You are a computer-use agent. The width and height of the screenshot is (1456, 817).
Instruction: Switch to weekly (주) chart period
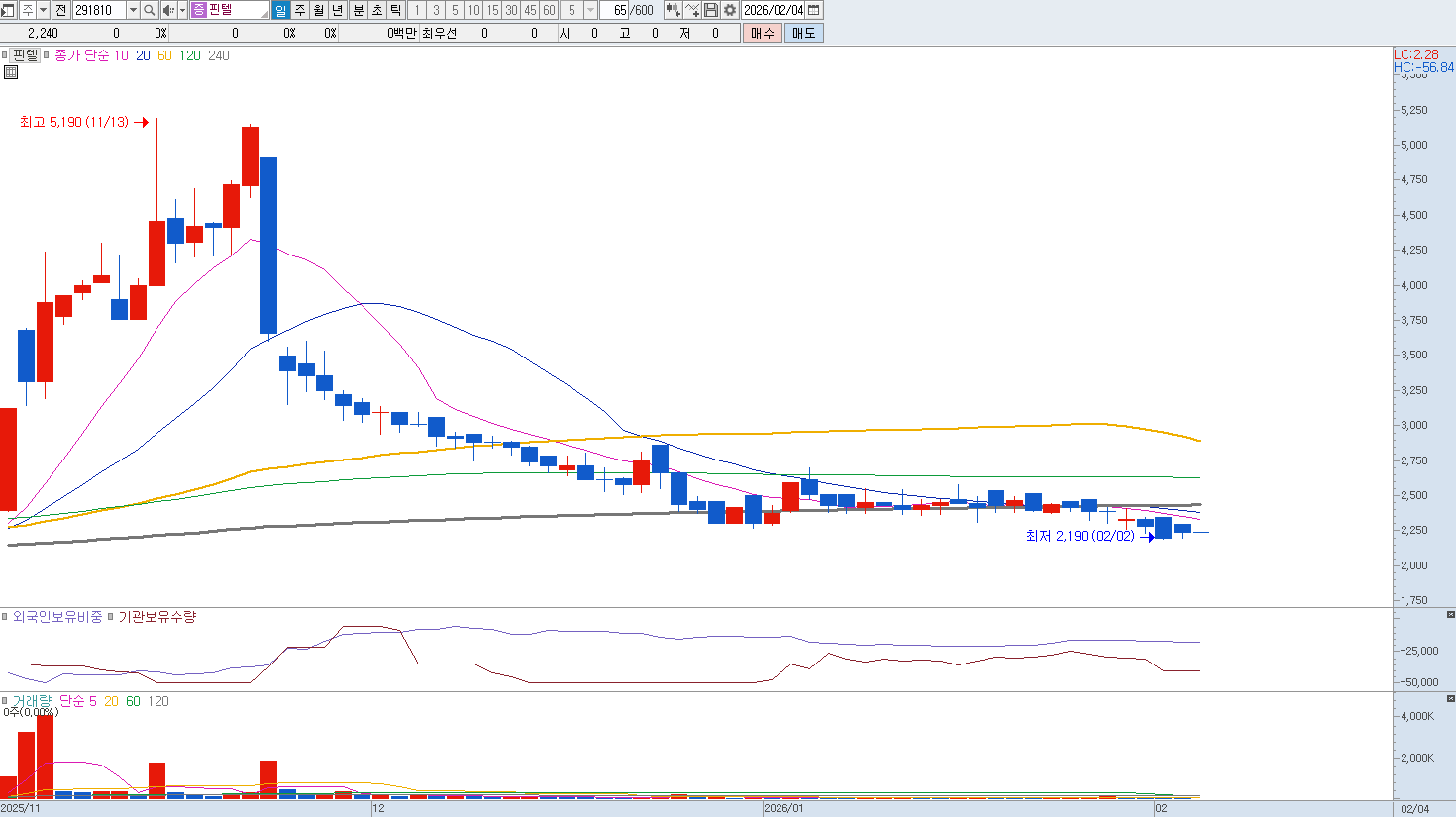click(x=300, y=10)
